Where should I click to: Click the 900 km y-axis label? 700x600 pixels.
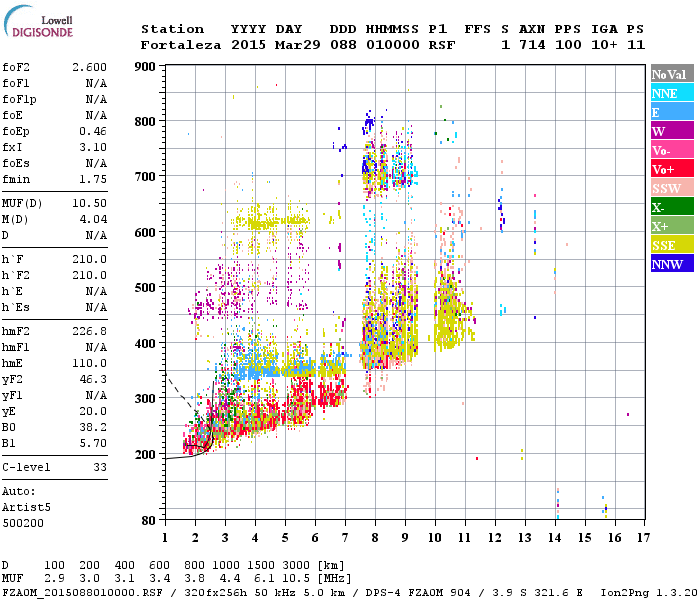pyautogui.click(x=145, y=67)
